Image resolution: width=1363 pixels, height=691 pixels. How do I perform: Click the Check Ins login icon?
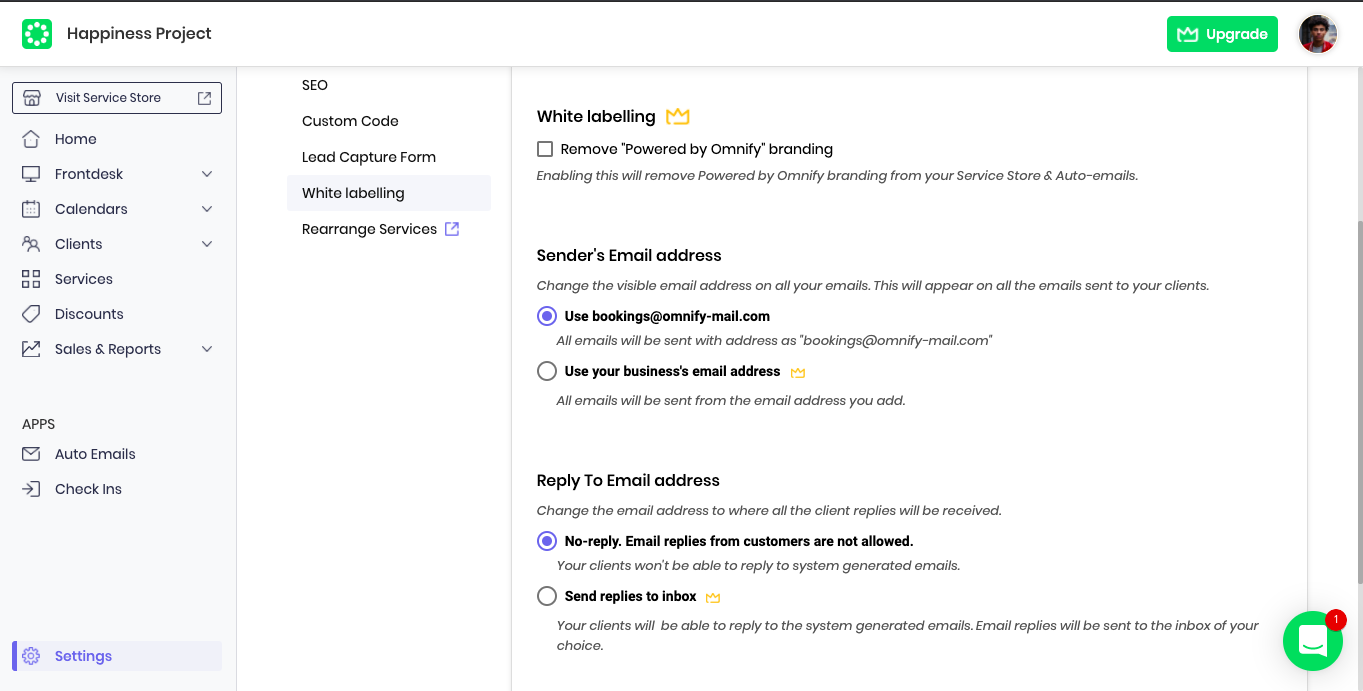(31, 489)
